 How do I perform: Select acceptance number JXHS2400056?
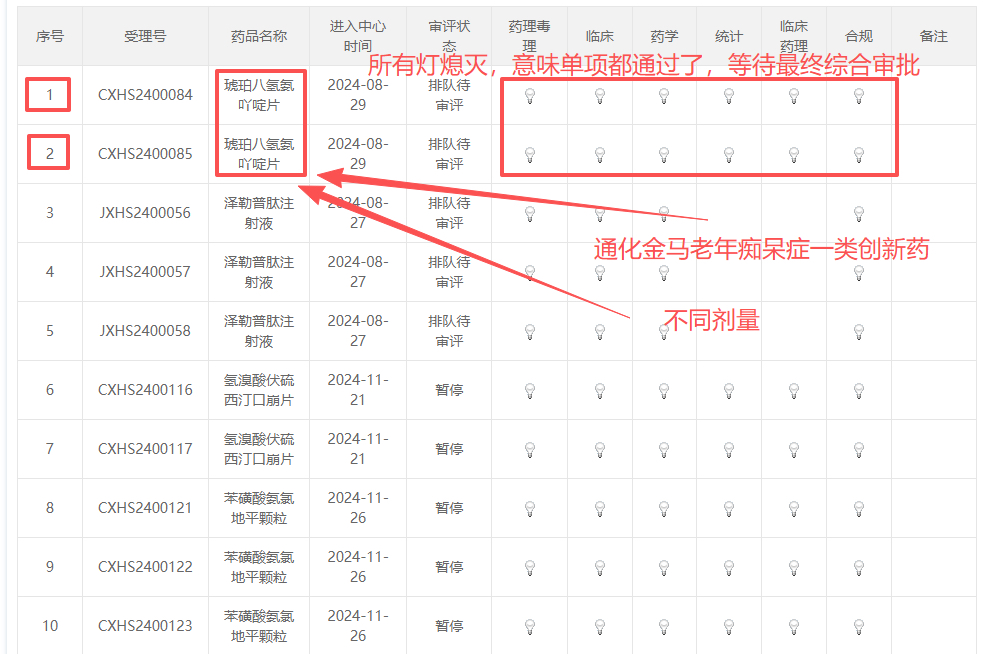pos(145,213)
